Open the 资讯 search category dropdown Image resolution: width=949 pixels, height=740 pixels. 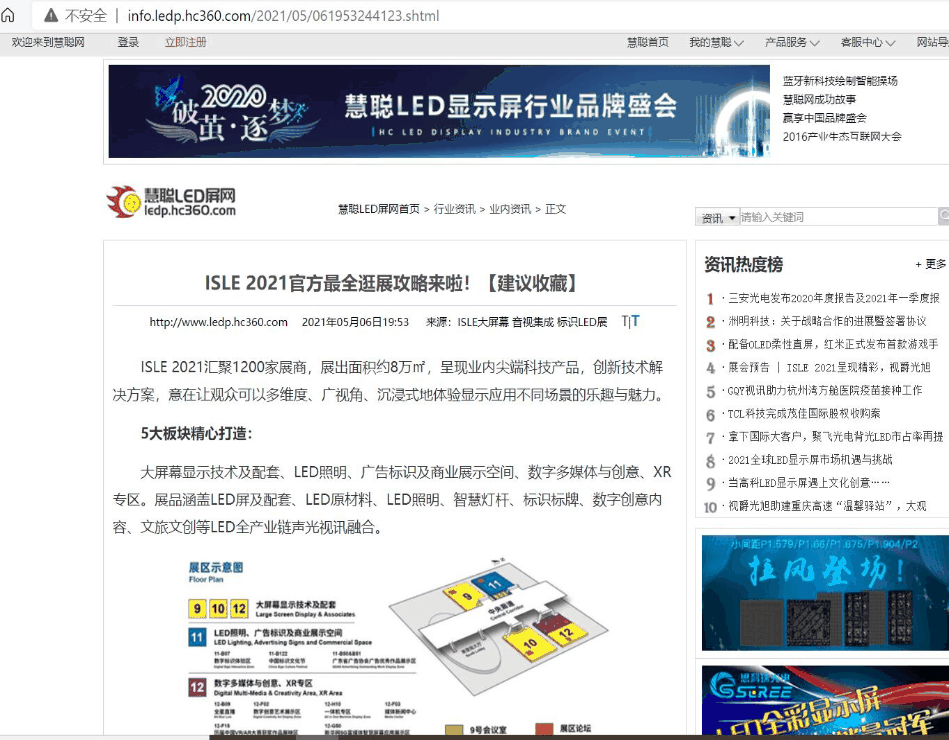[718, 217]
